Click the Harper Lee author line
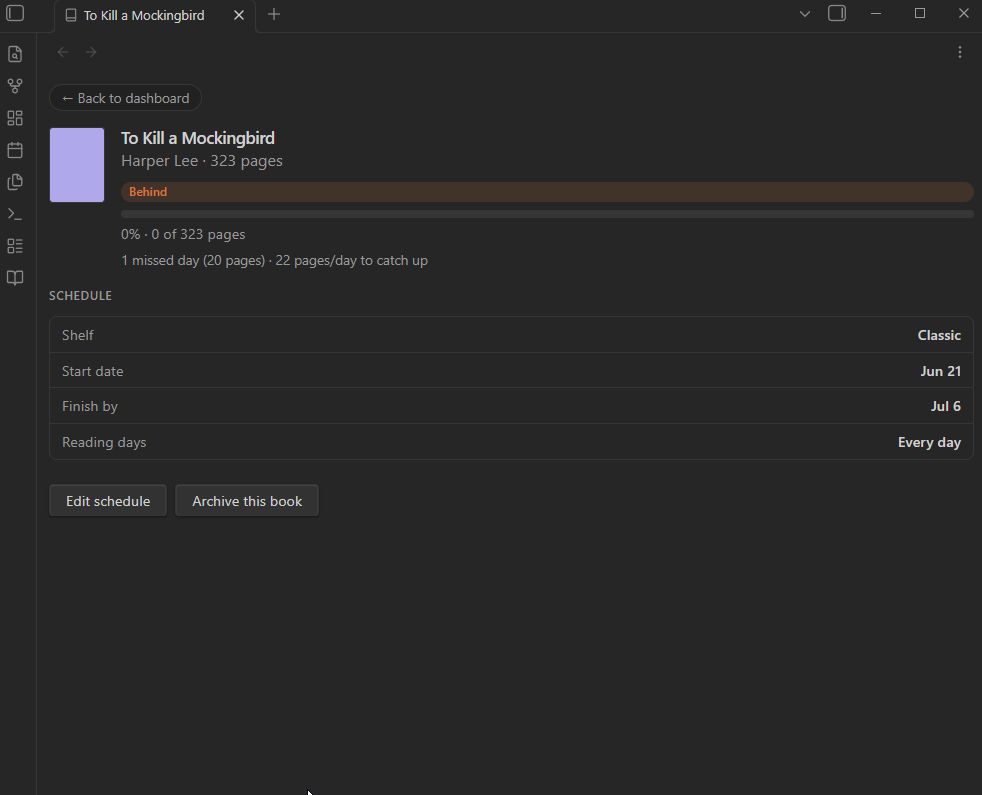Viewport: 982px width, 795px height. (x=202, y=161)
